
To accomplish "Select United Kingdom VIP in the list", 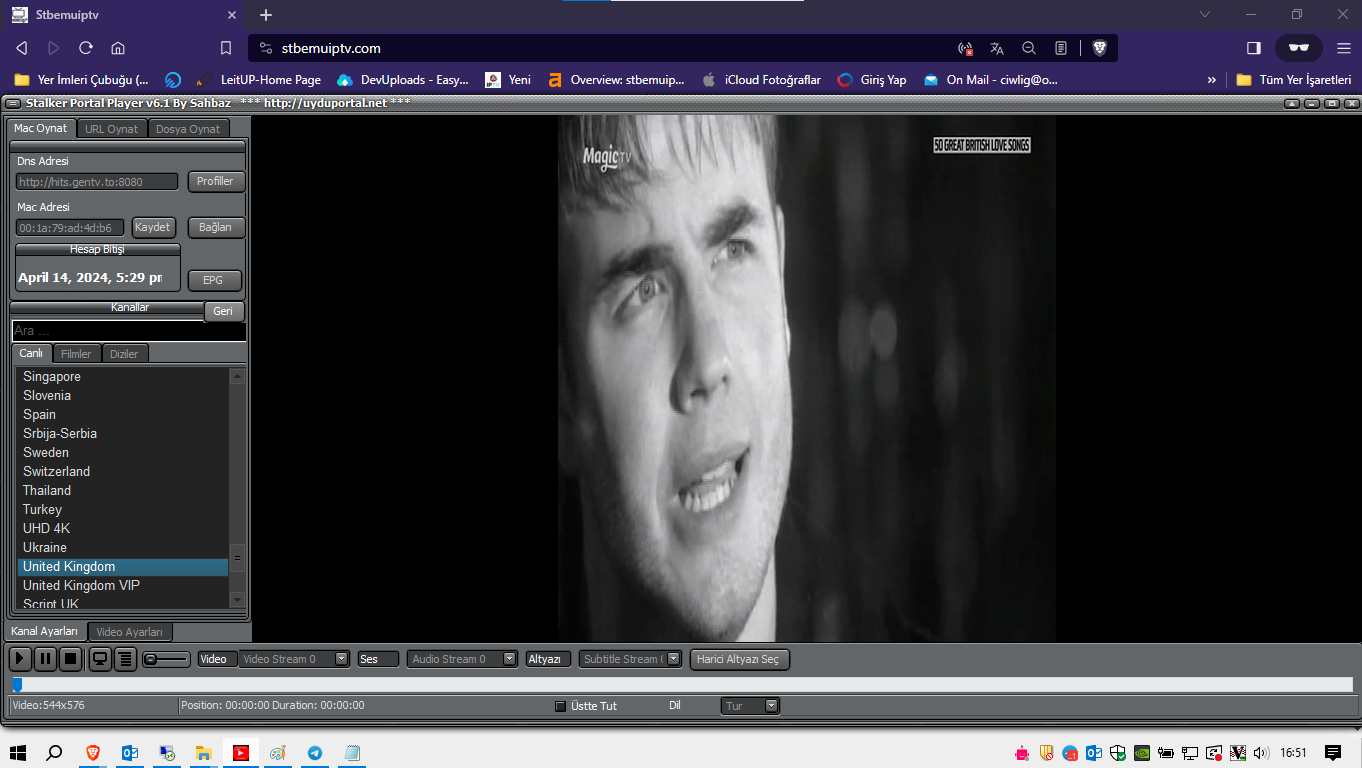I will click(x=123, y=586).
